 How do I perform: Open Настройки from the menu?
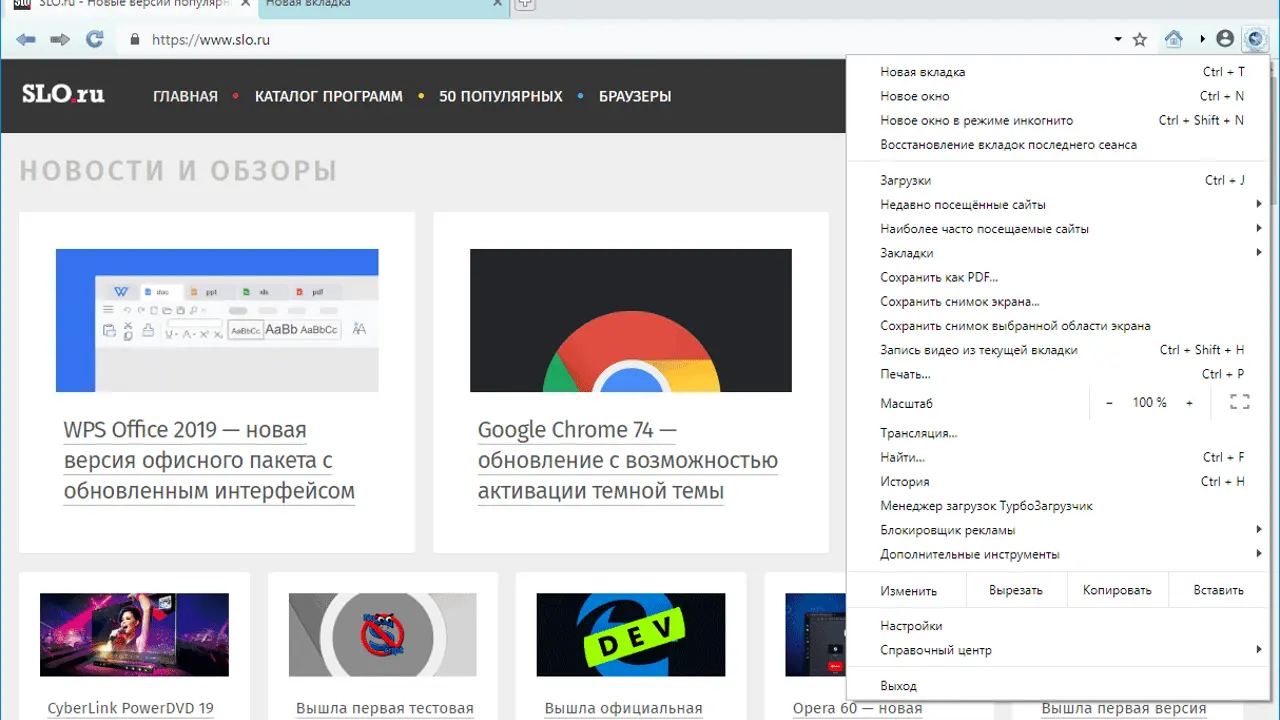tap(911, 626)
